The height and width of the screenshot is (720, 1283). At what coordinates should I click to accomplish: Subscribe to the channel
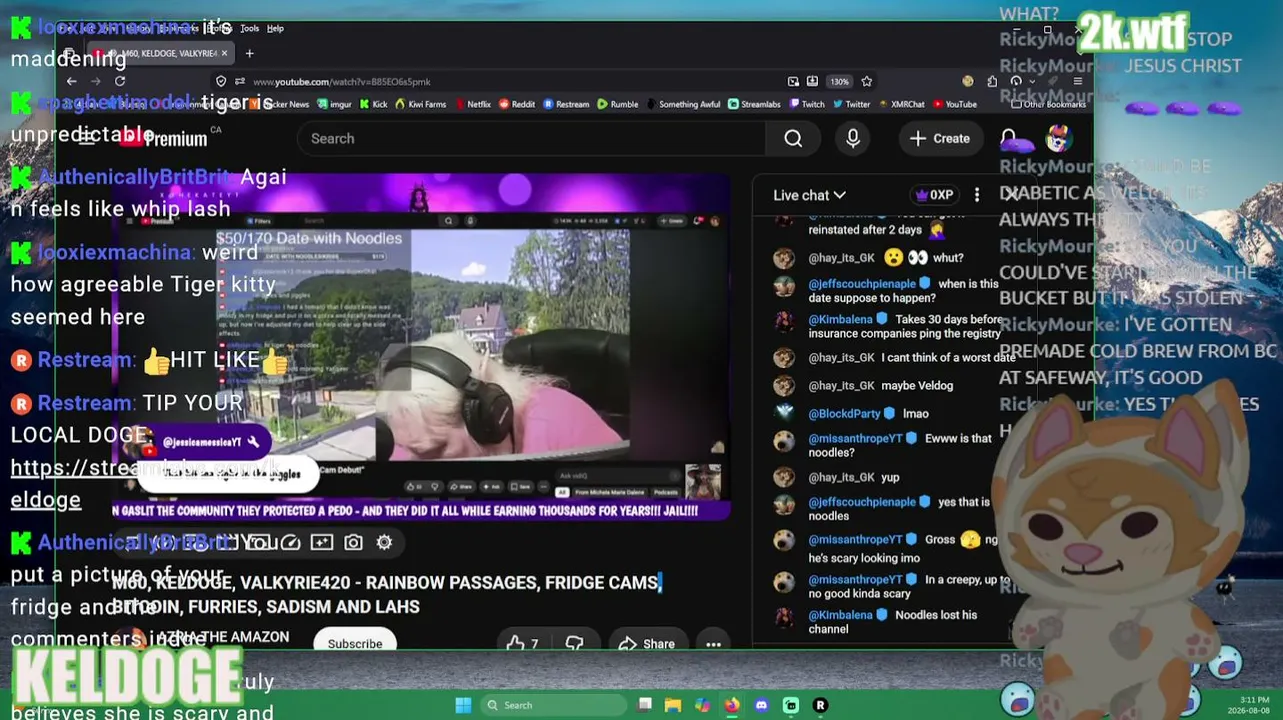tap(355, 644)
